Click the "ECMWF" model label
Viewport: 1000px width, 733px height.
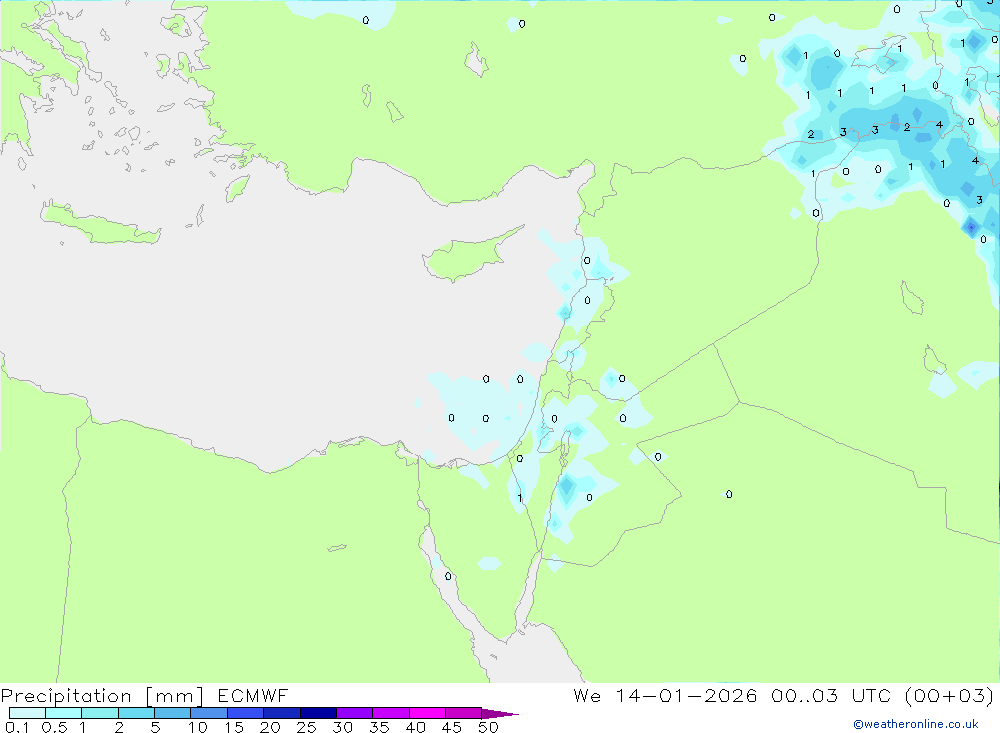253,695
